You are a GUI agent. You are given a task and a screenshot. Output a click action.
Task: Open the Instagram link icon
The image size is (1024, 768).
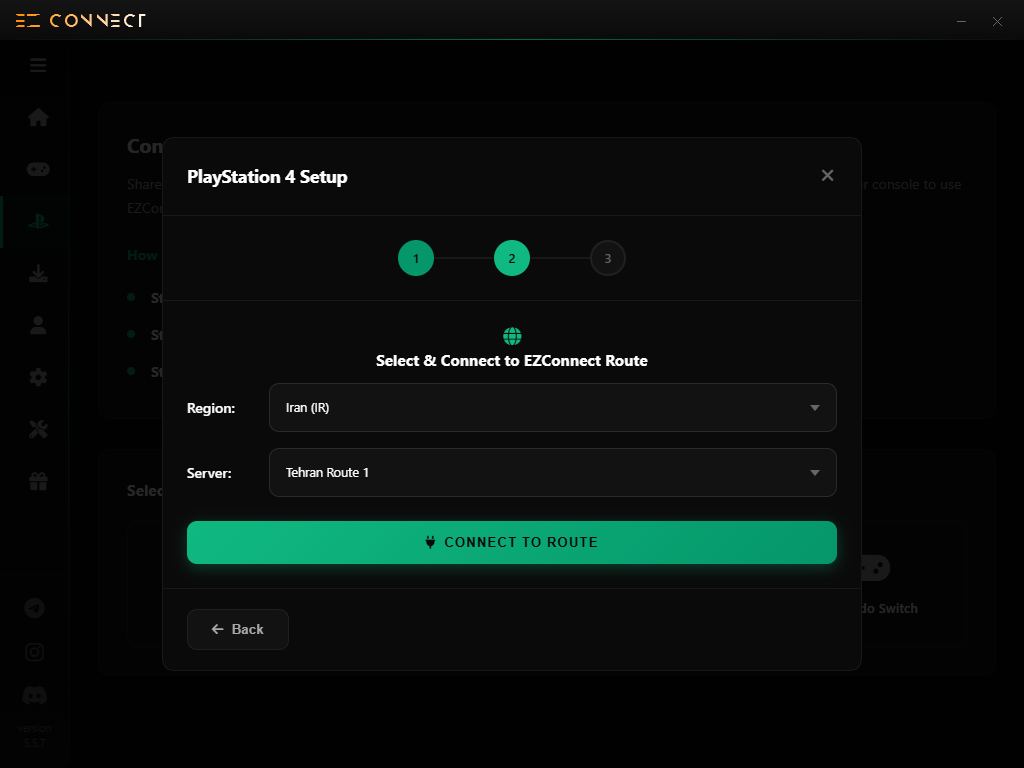pos(35,652)
